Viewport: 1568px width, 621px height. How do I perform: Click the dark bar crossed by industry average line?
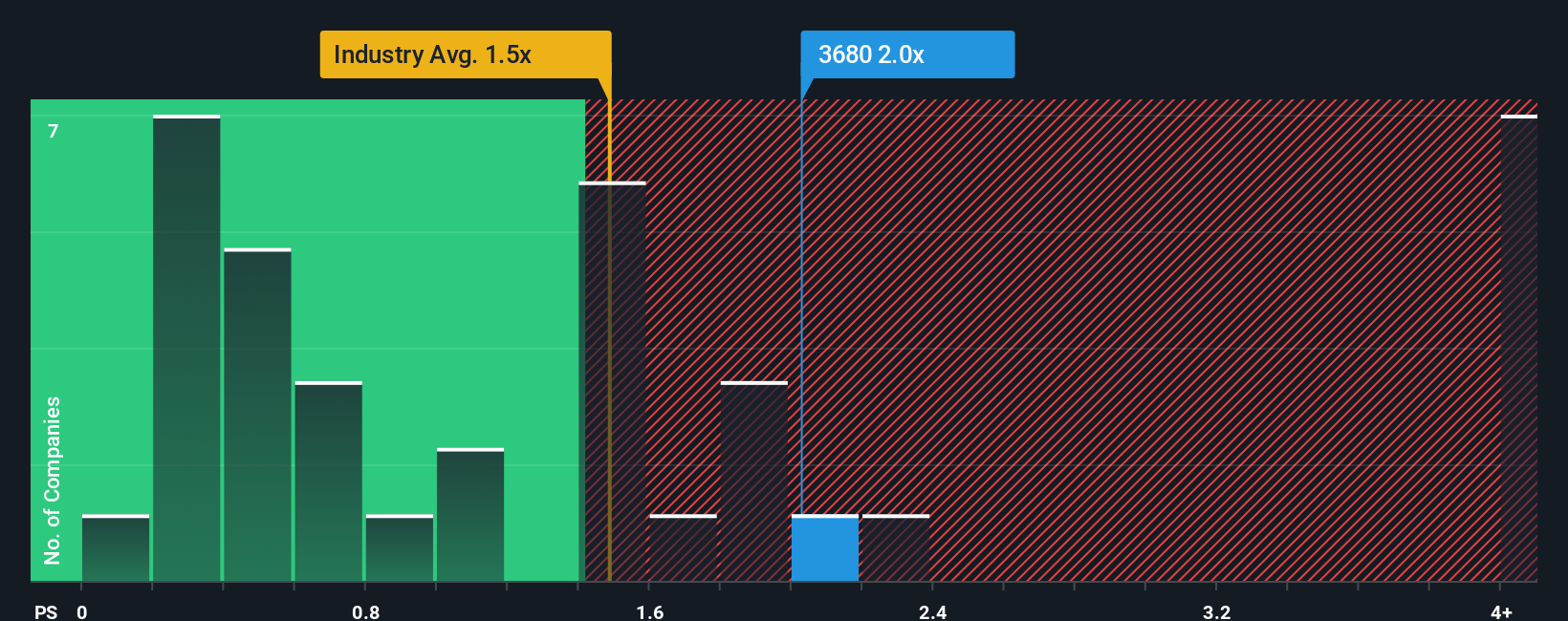tap(612, 381)
